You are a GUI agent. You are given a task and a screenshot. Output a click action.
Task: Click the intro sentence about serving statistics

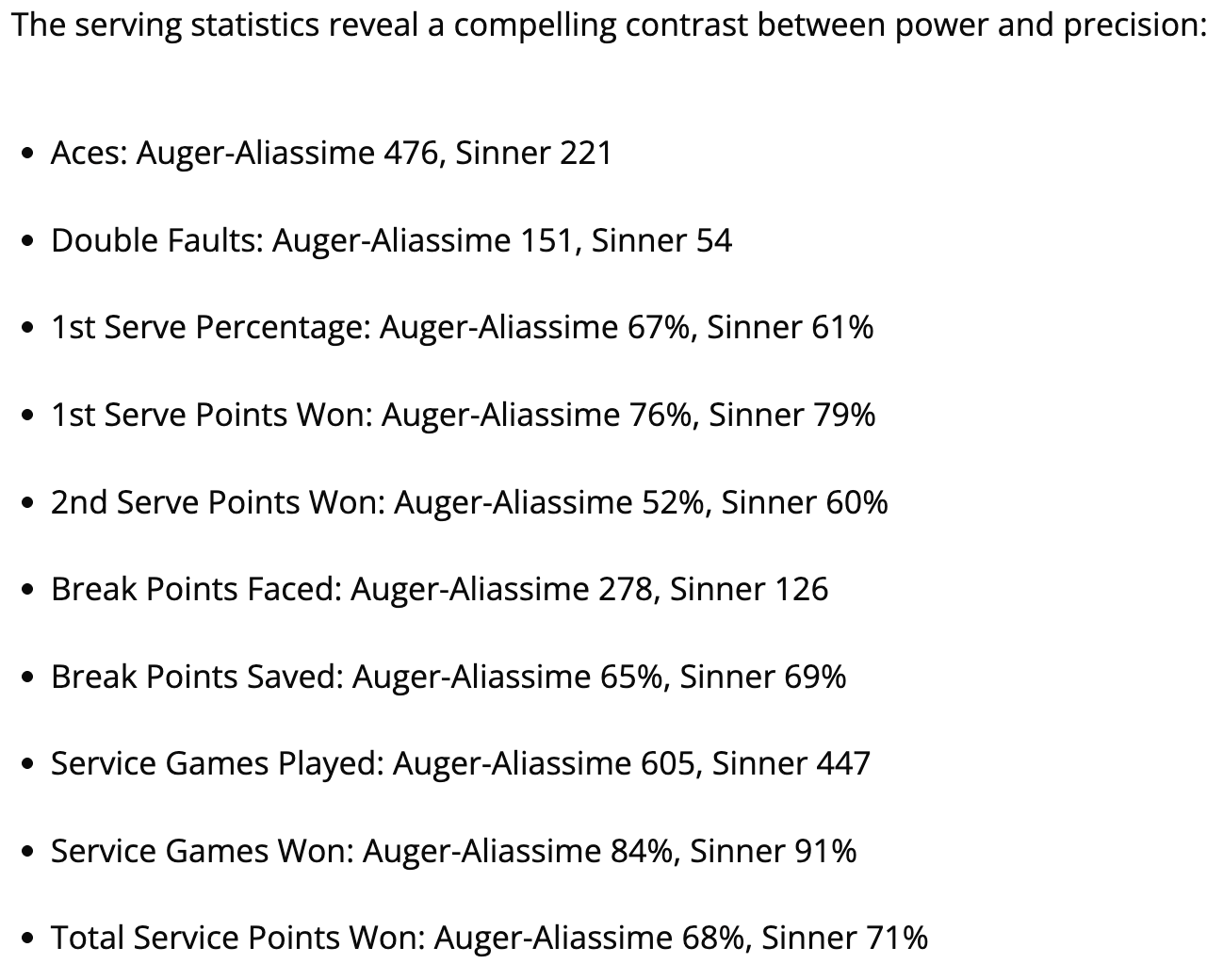point(609,24)
